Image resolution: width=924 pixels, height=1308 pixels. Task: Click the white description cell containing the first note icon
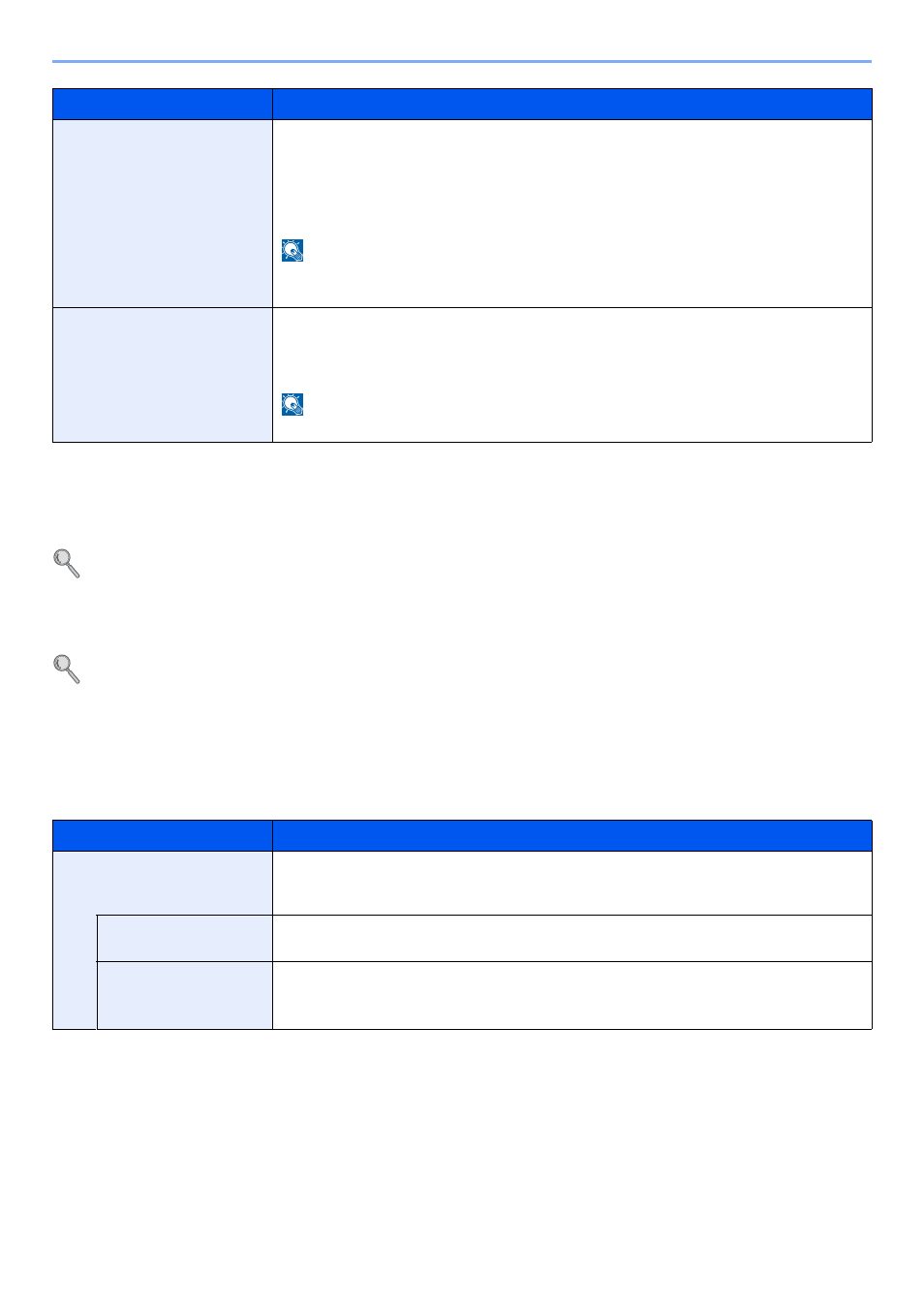(x=572, y=214)
